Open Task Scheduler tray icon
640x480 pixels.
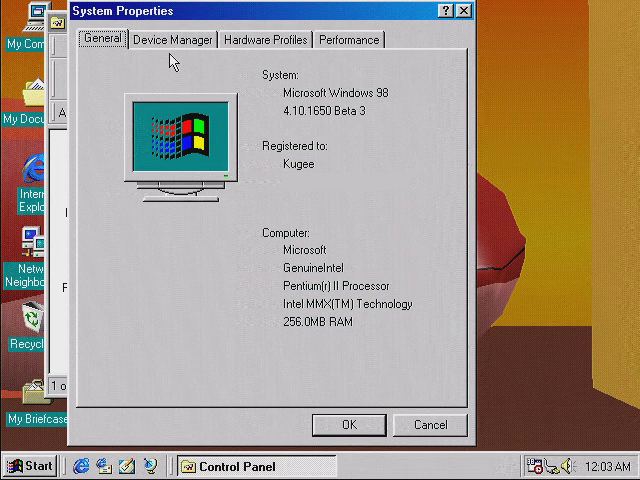point(534,466)
